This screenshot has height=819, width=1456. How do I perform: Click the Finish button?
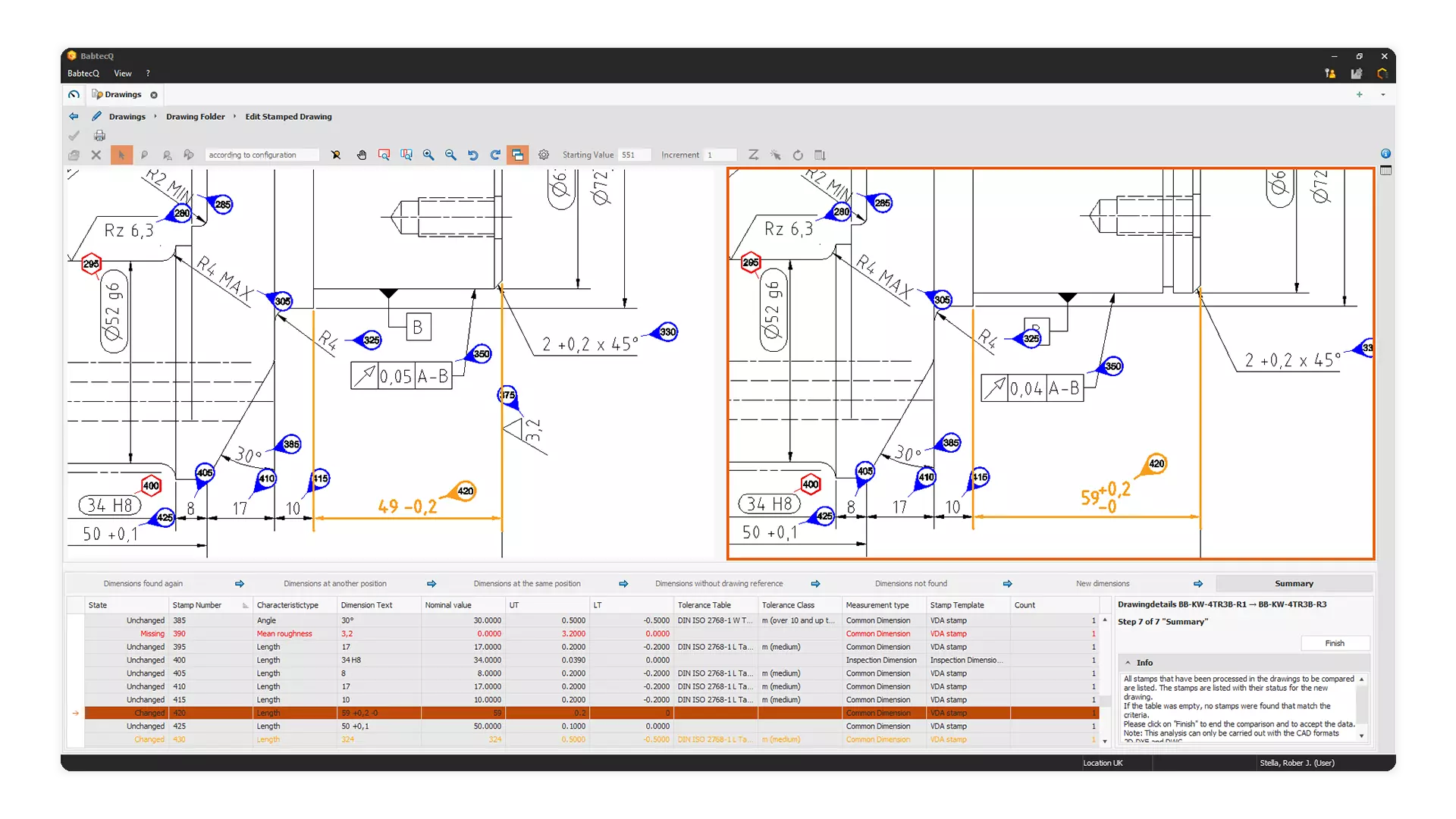[1335, 643]
